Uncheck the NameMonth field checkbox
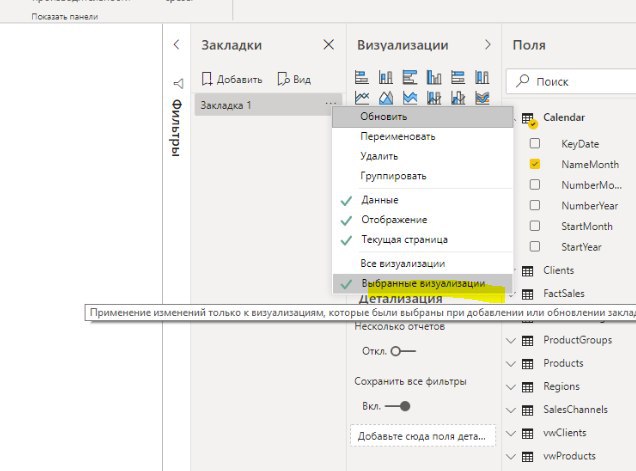The width and height of the screenshot is (636, 471). 535,164
